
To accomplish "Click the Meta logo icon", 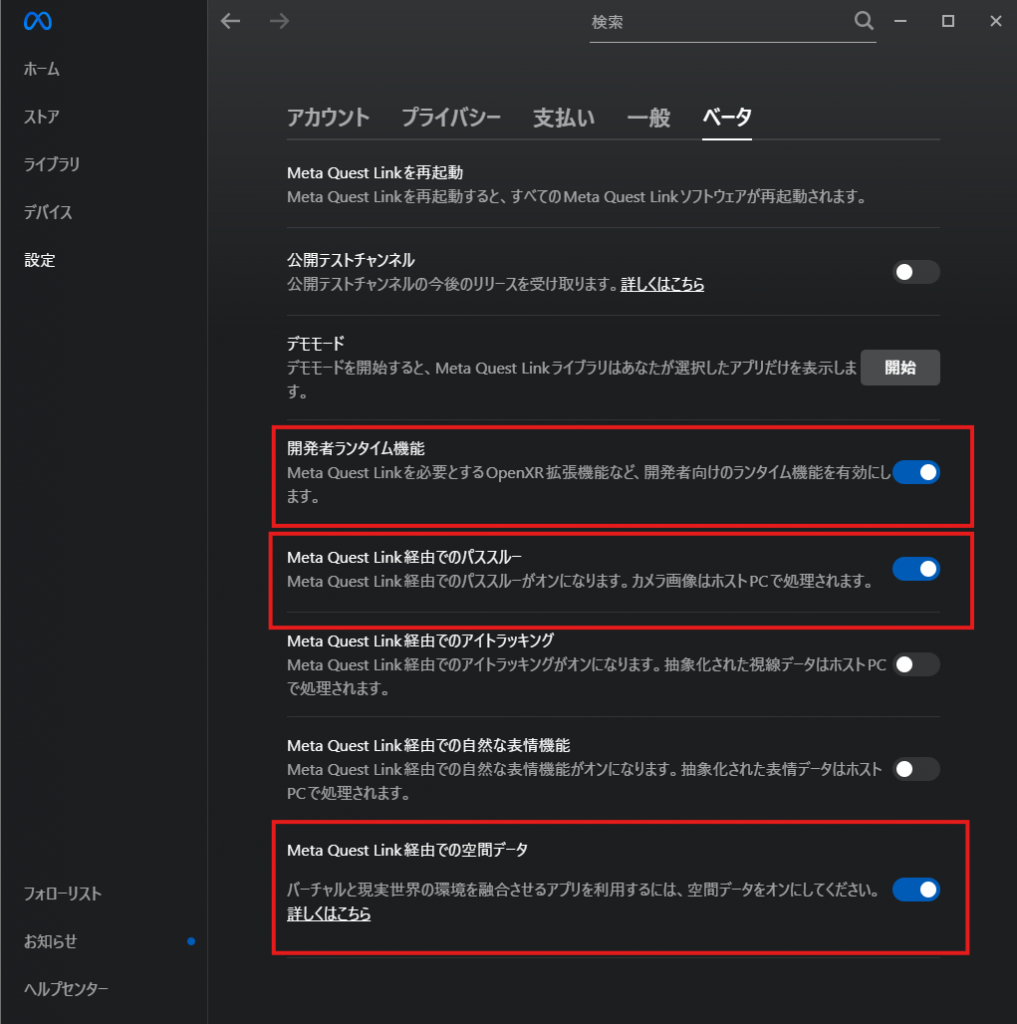I will click(x=38, y=21).
